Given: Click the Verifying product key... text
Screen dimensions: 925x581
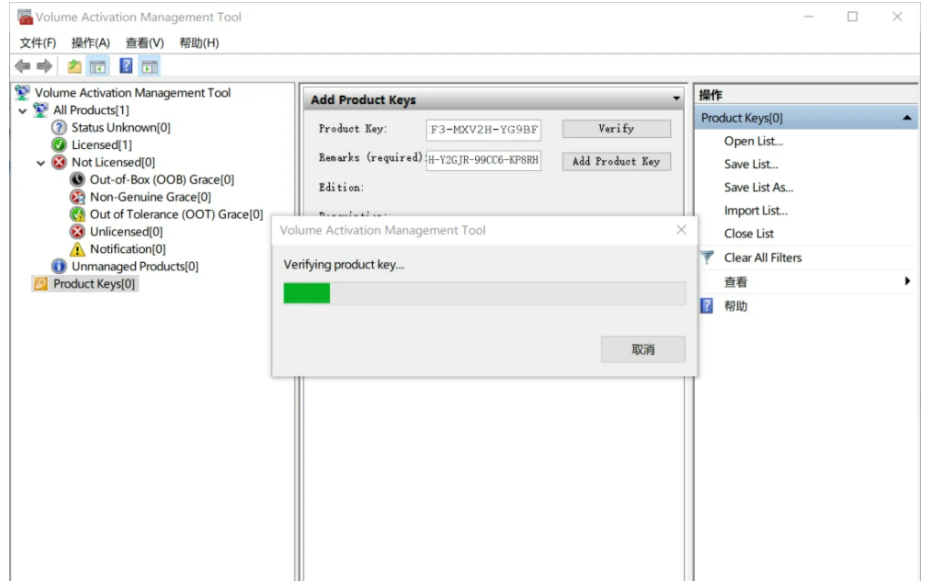Looking at the screenshot, I should 343,265.
